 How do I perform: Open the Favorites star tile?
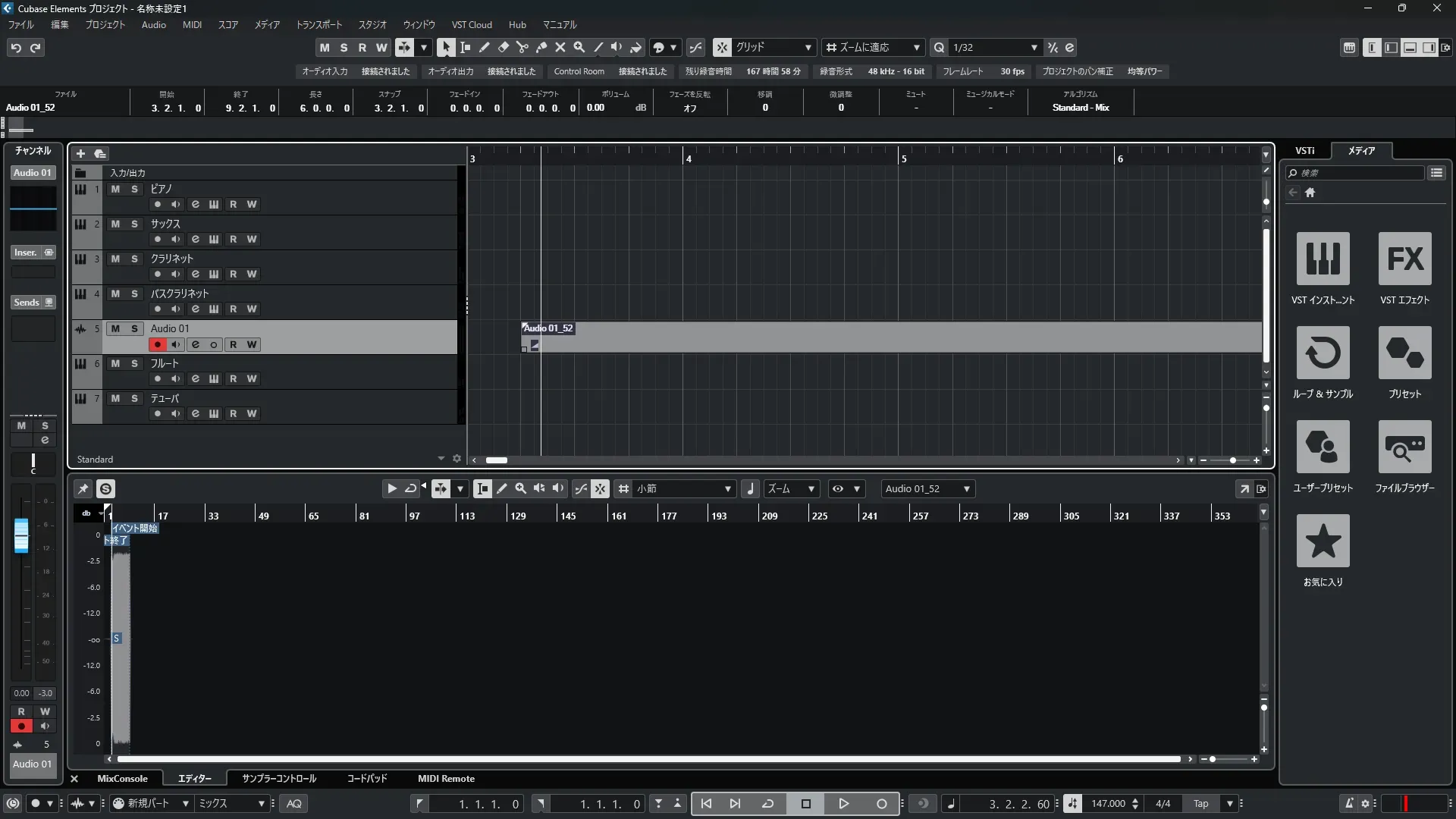1323,541
